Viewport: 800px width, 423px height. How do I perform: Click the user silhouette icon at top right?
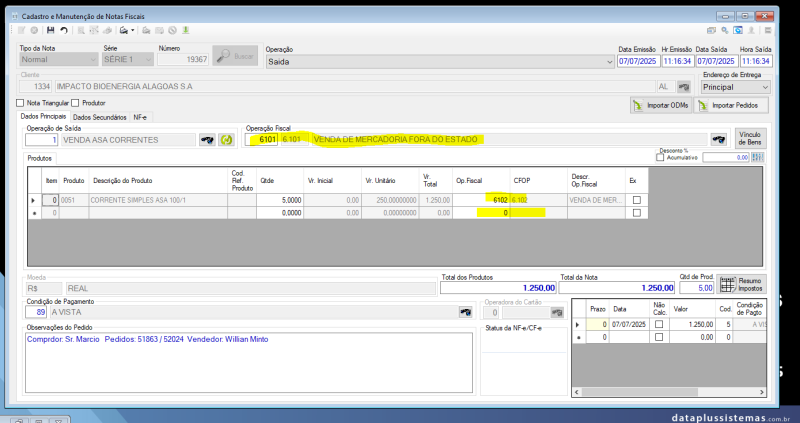[751, 31]
